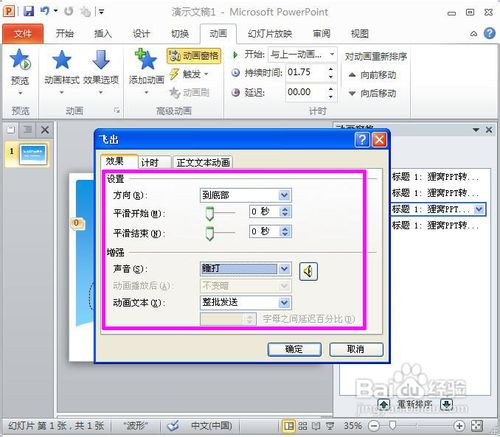Click the OK button in dialog
This screenshot has height=437, width=500.
click(294, 349)
